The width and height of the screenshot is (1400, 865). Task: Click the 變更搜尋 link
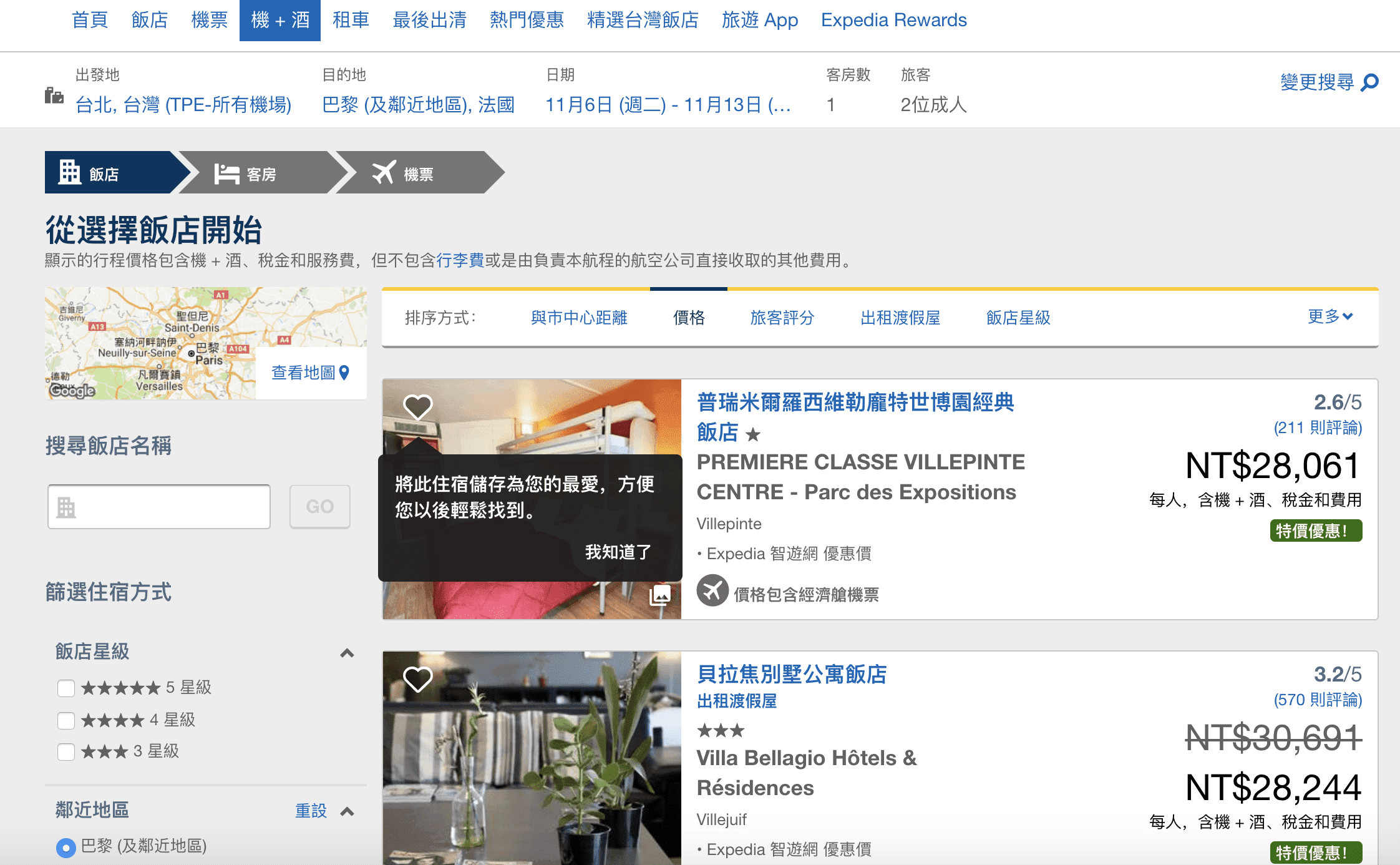(1317, 82)
